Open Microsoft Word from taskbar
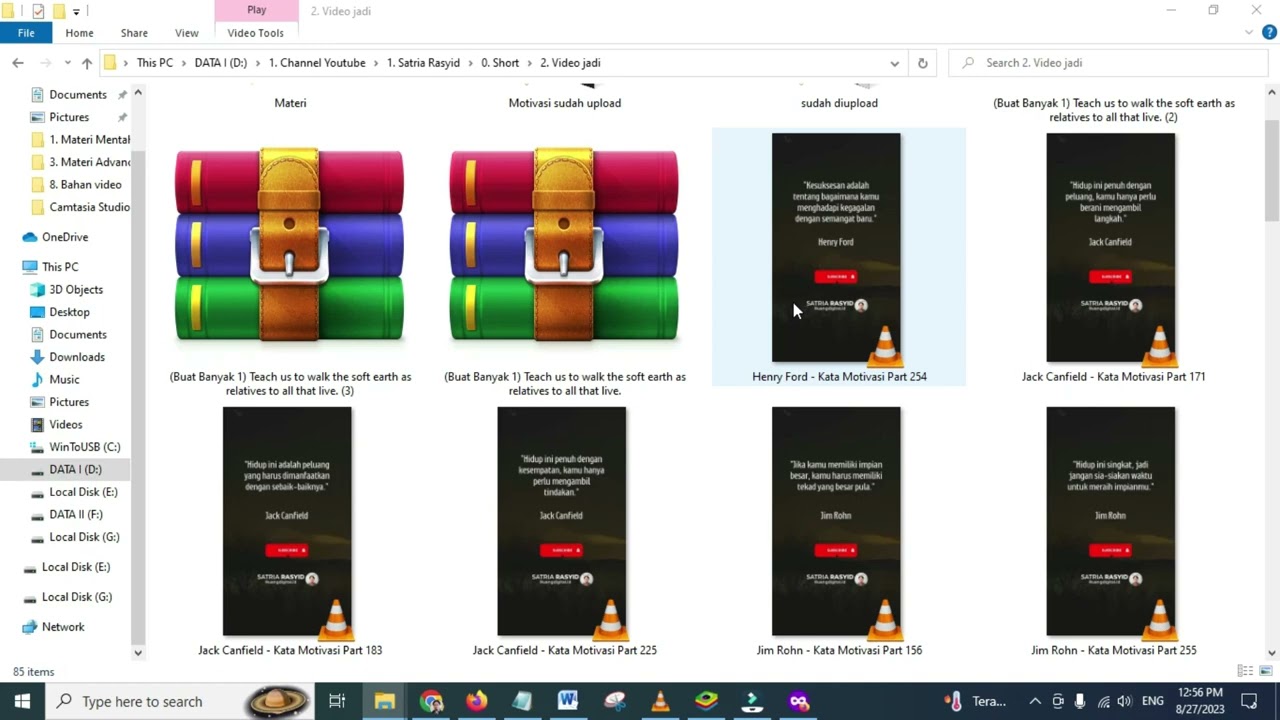The image size is (1280, 720). (568, 701)
